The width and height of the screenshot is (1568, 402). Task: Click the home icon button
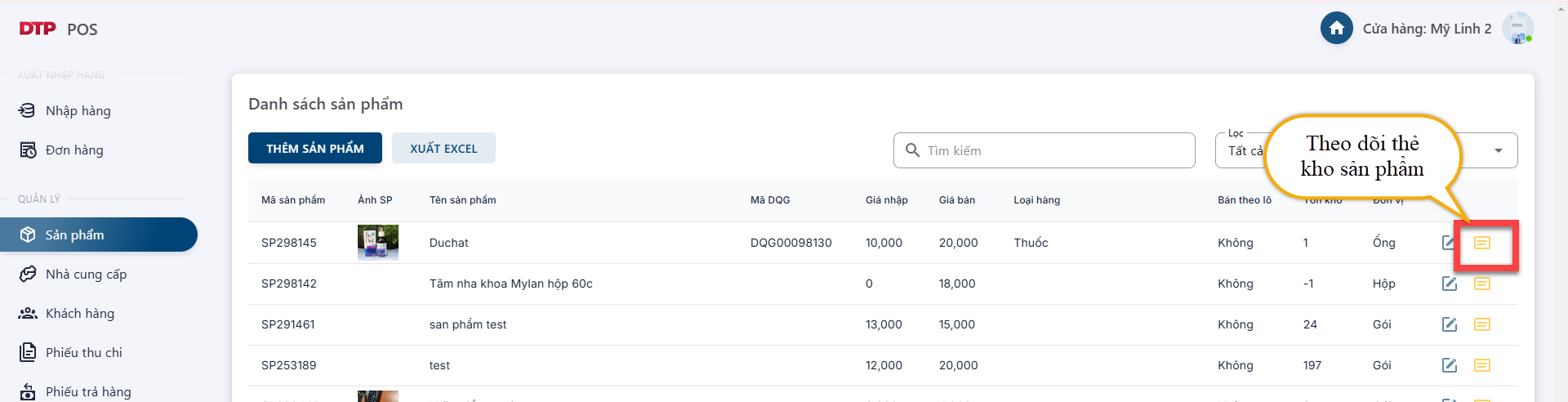coord(1336,29)
